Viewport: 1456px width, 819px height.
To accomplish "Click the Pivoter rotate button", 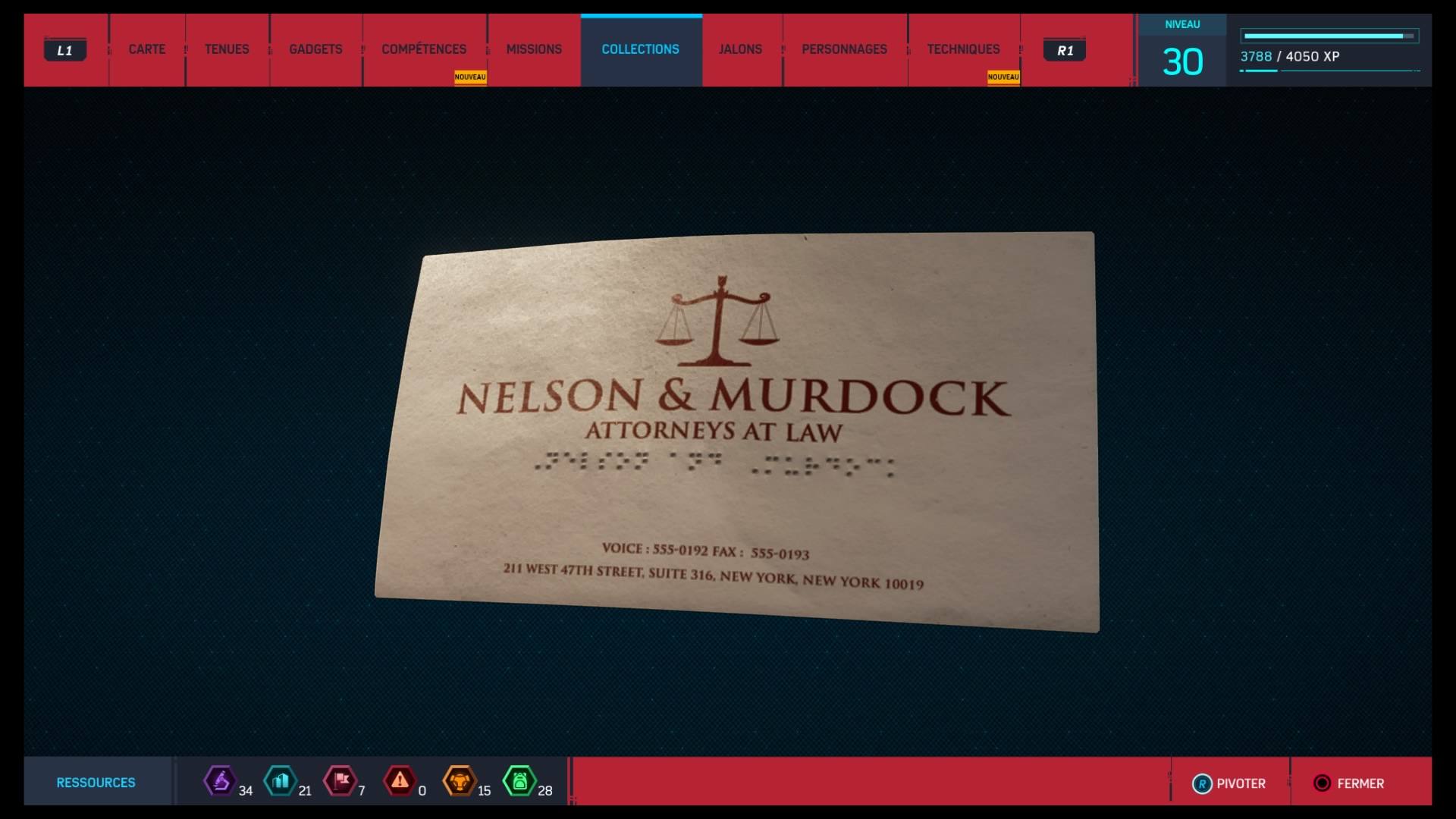I will pos(1229,783).
